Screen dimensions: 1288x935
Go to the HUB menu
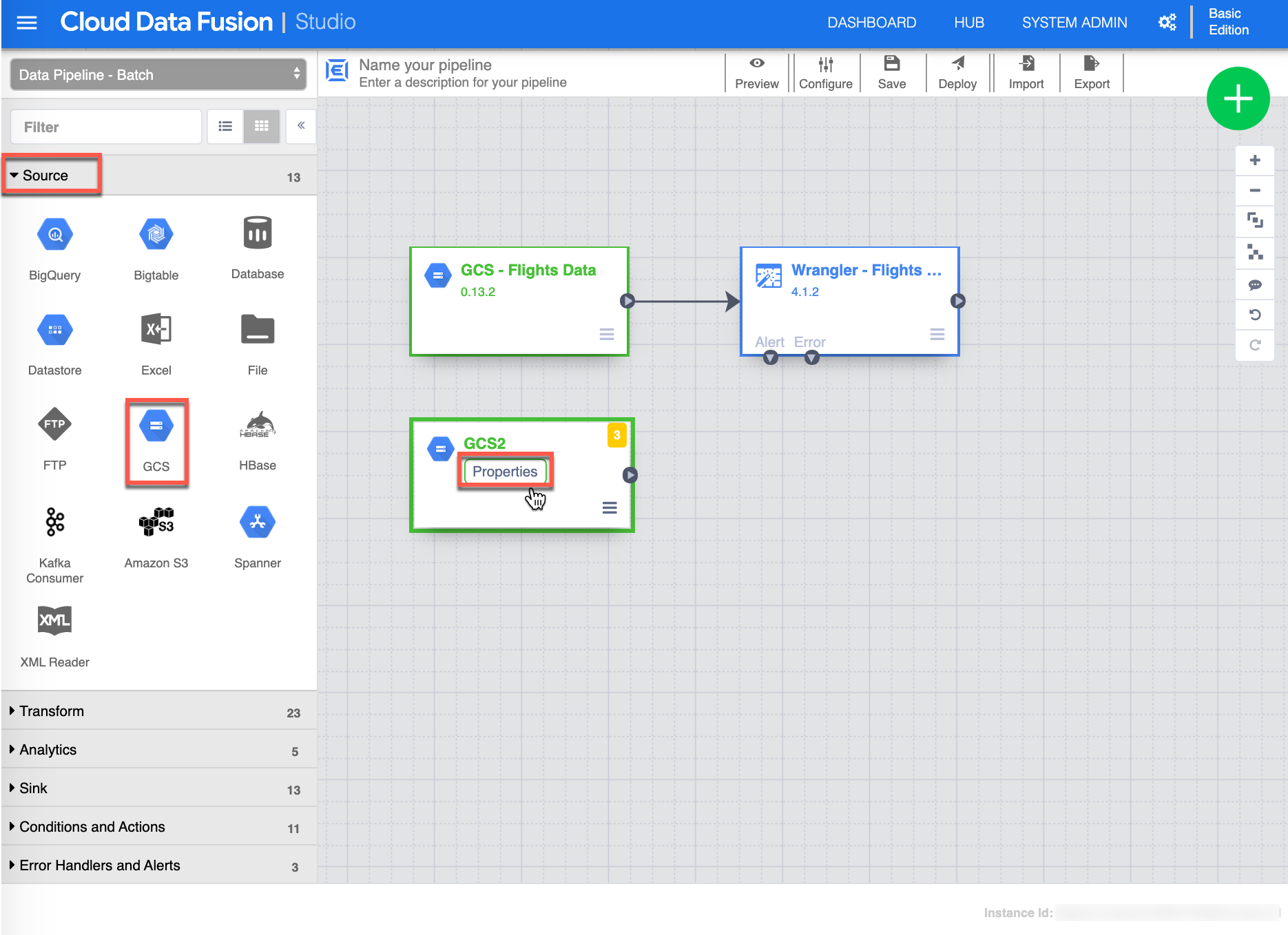point(969,23)
